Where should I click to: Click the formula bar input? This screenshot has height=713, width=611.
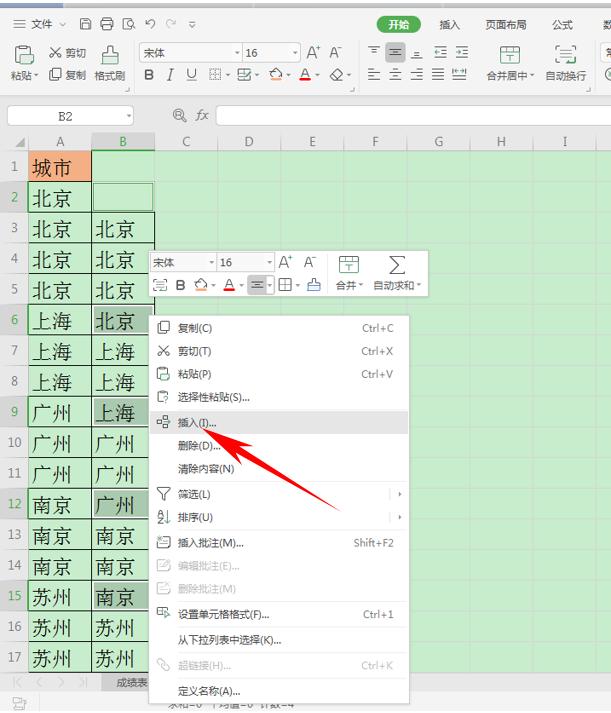[413, 115]
